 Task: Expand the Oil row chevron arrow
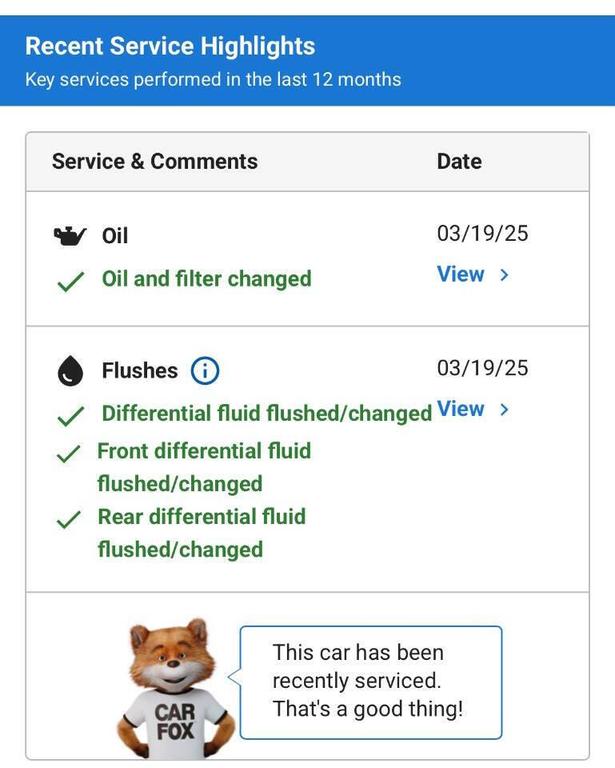pyautogui.click(x=504, y=275)
